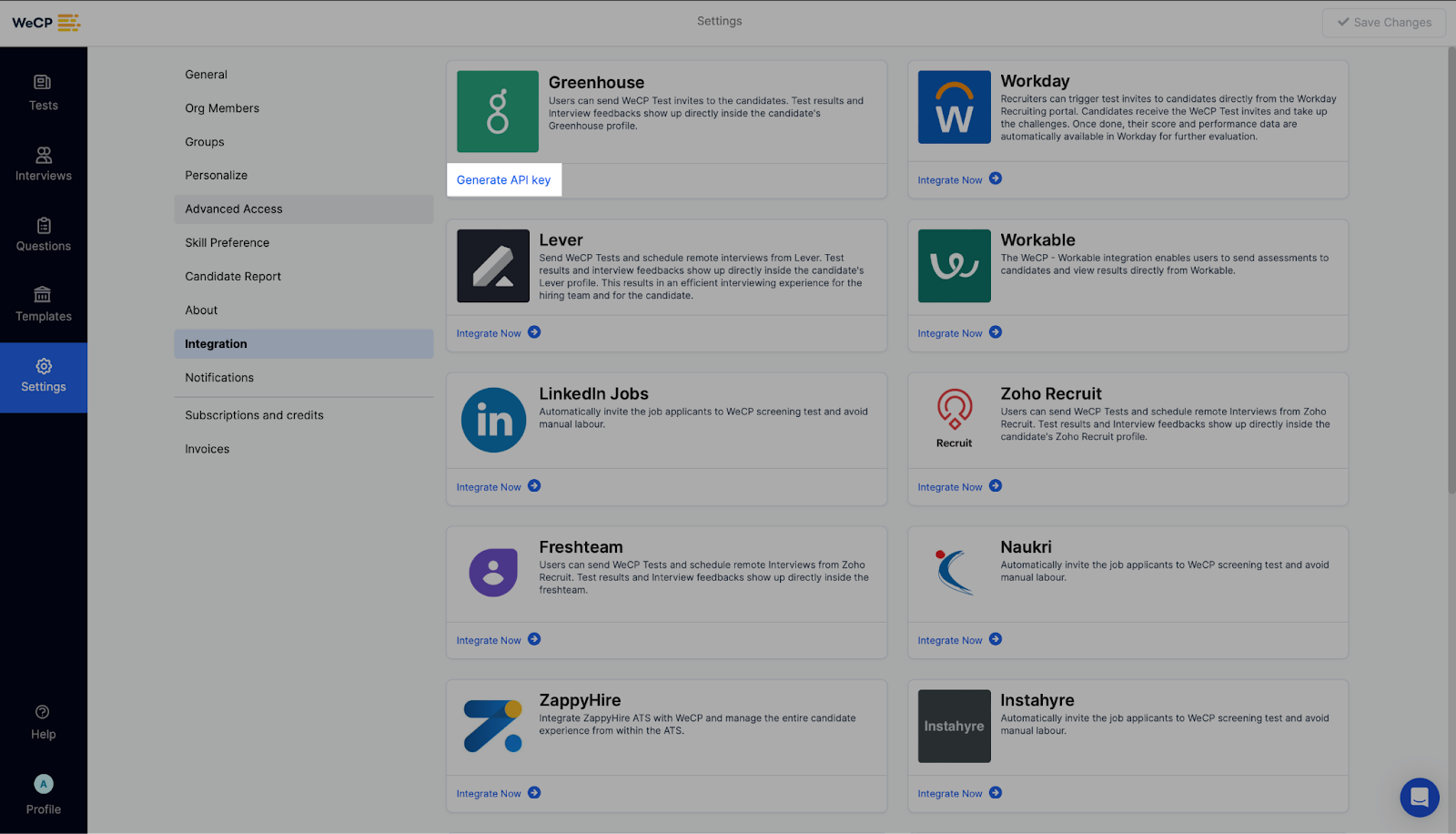Click the Freshteam heading text
The image size is (1456, 834).
click(581, 547)
